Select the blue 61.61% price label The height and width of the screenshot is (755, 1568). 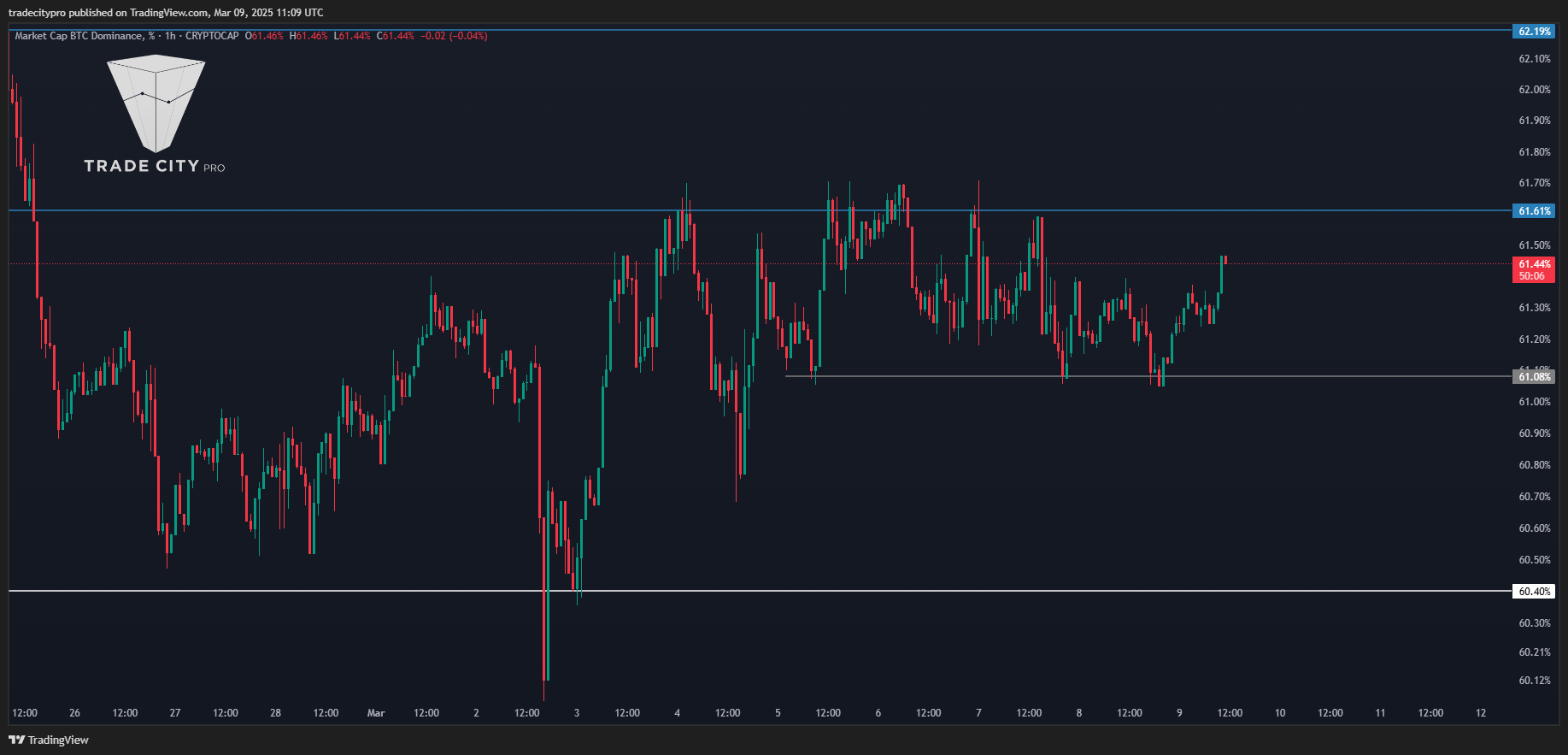tap(1534, 211)
